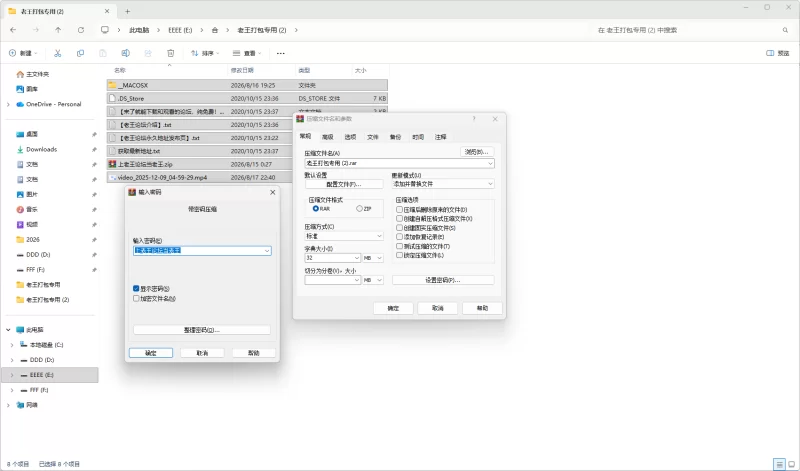The width and height of the screenshot is (800, 471).
Task: Check add recovery record (E) option
Action: click(399, 237)
